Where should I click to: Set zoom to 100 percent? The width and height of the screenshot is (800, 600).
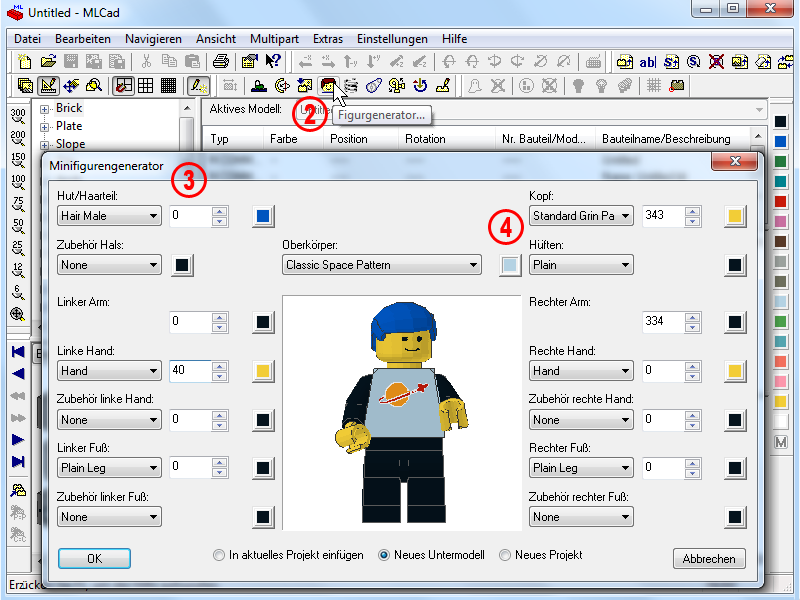[x=18, y=182]
